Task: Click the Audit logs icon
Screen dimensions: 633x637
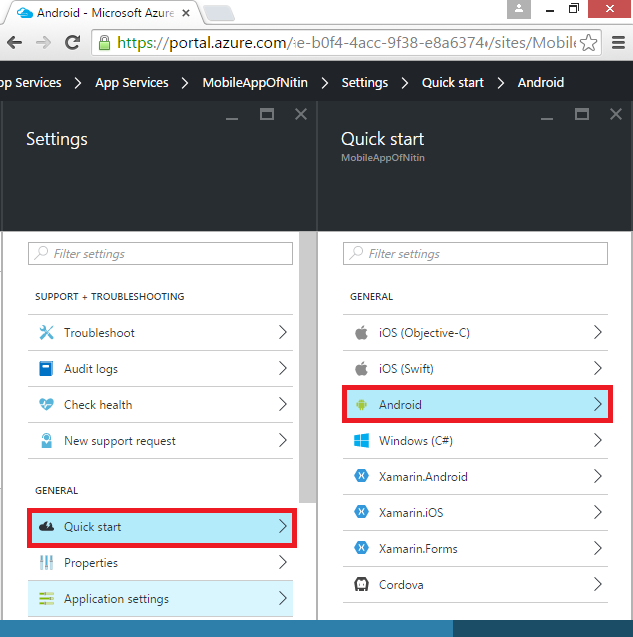Action: [x=46, y=369]
